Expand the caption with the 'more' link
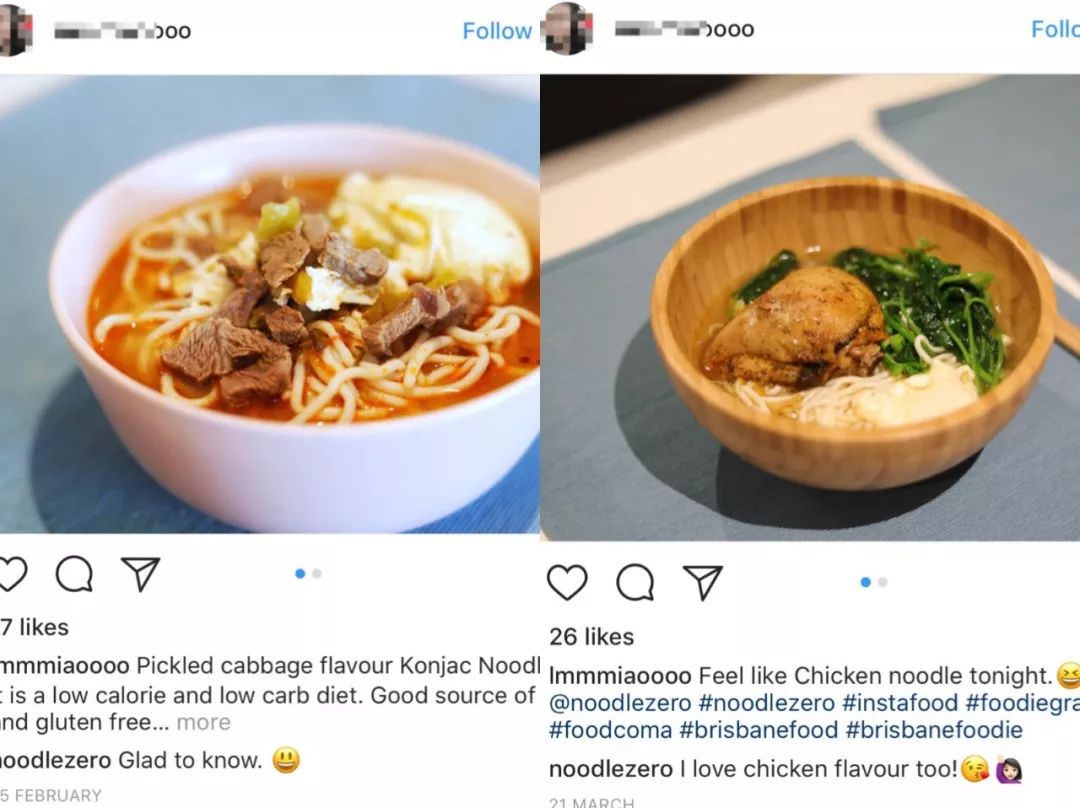 203,722
